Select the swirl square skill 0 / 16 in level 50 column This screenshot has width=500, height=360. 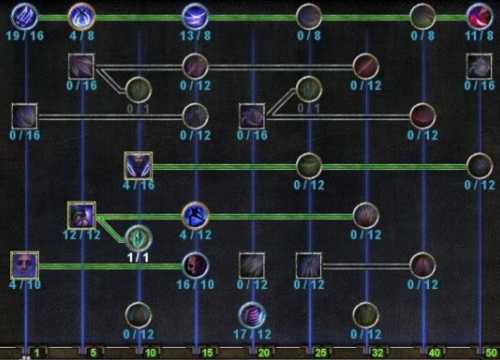479,66
